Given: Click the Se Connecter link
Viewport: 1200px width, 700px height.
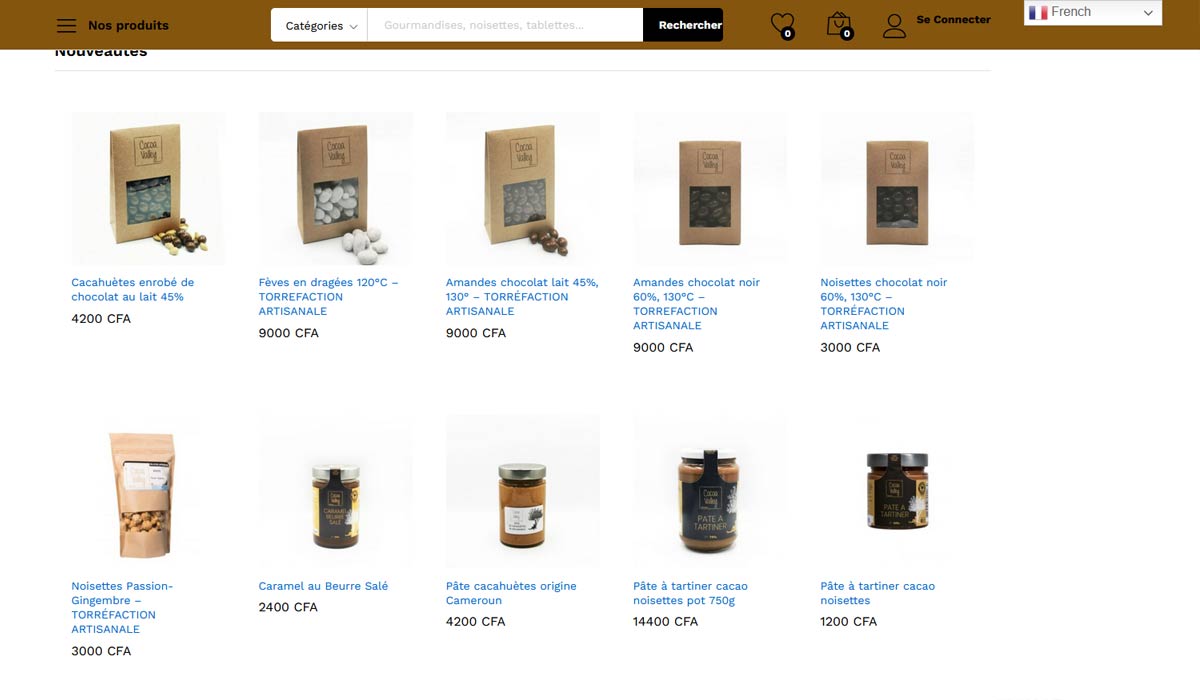Looking at the screenshot, I should coord(954,19).
